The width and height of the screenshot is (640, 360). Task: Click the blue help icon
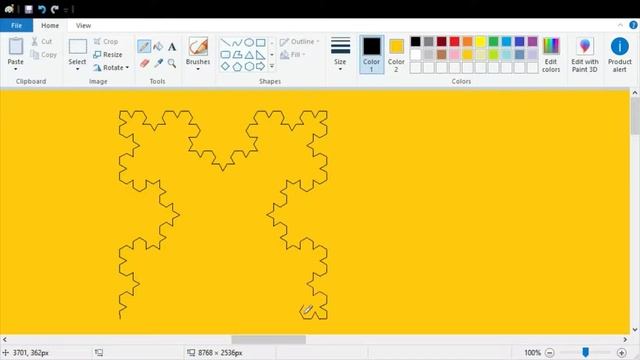(x=633, y=25)
